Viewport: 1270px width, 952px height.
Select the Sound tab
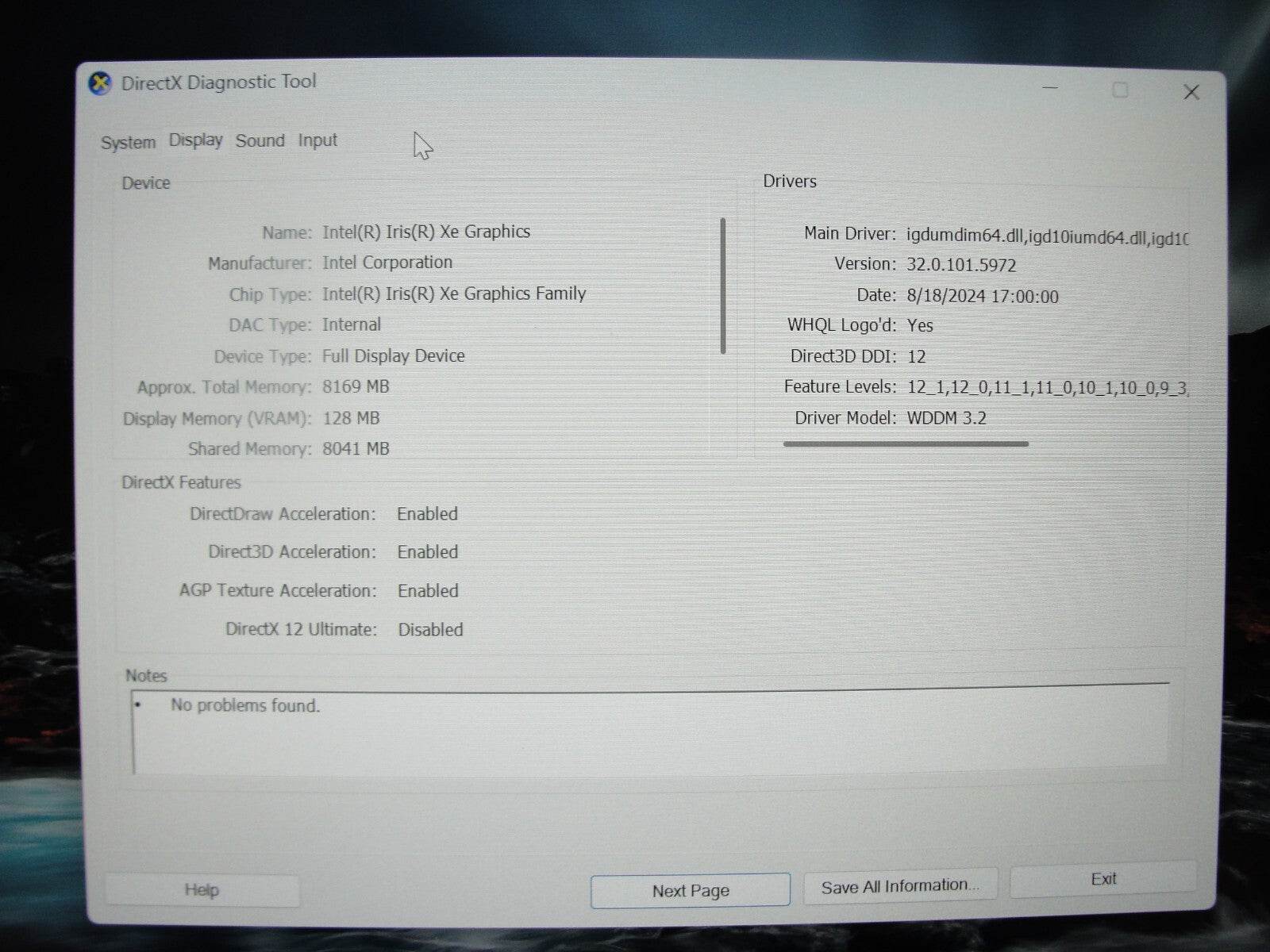coord(260,140)
